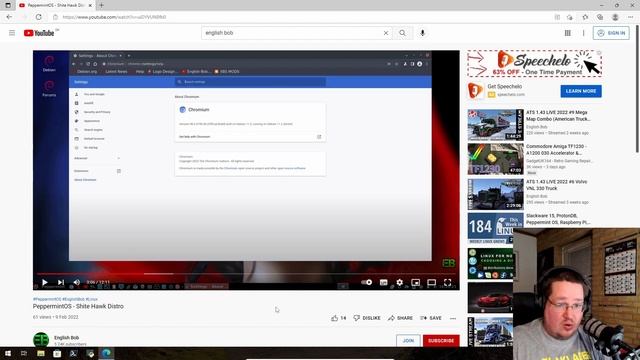
Task: Skip to the next video
Action: [x=61, y=282]
